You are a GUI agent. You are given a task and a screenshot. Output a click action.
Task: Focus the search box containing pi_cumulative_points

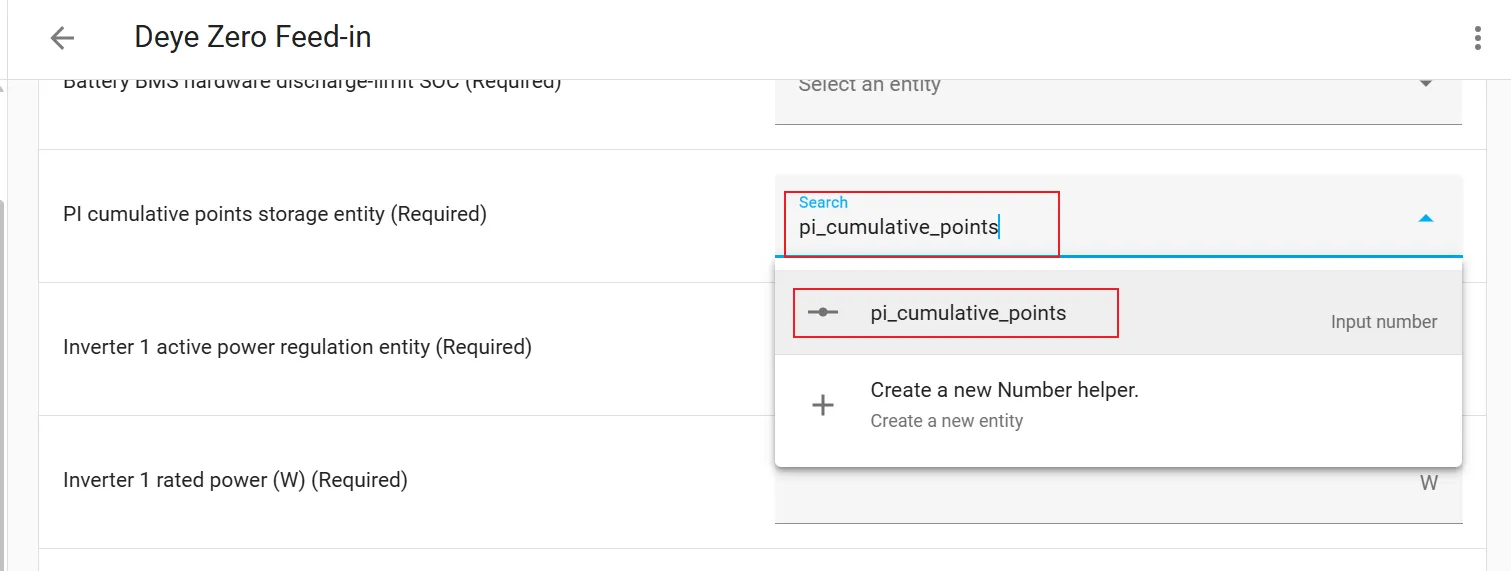pyautogui.click(x=920, y=227)
